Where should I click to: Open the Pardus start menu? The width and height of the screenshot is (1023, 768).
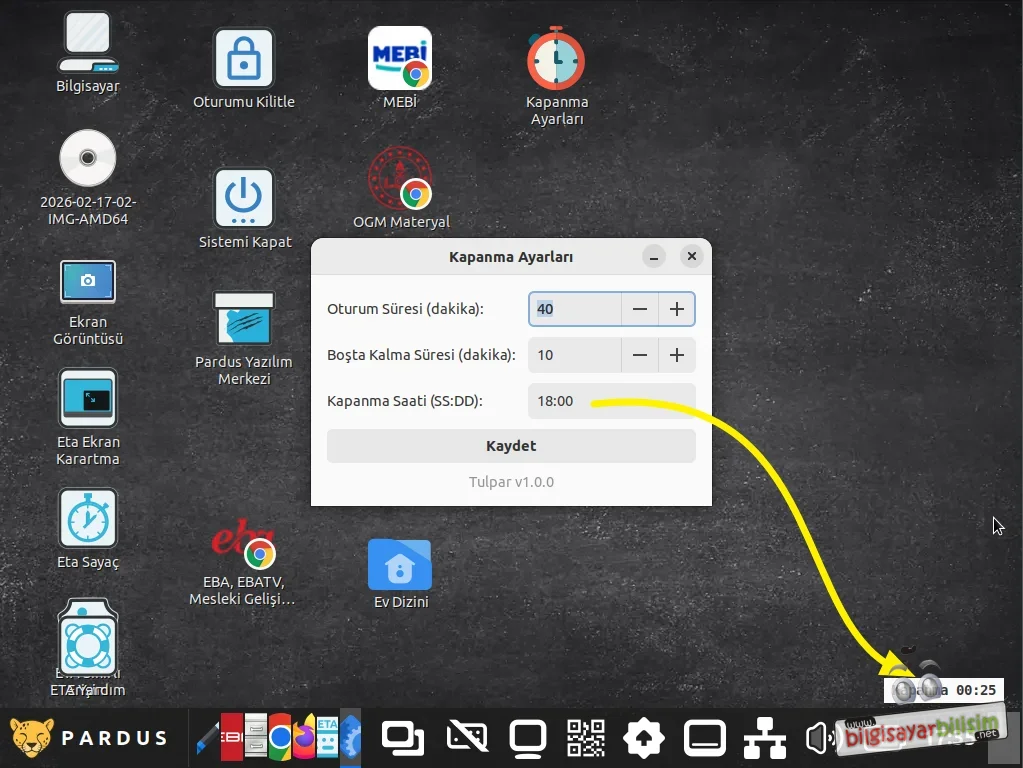[x=89, y=739]
